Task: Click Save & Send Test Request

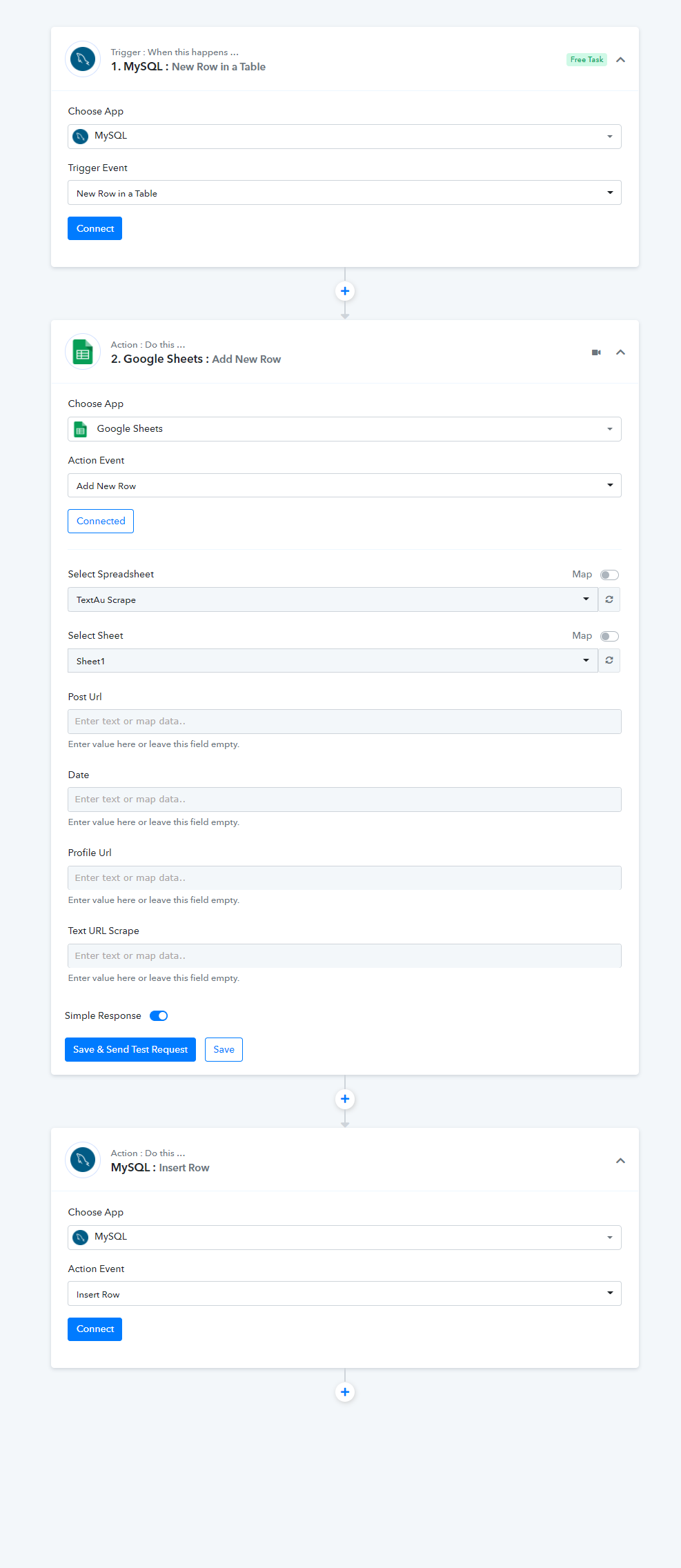Action: click(x=130, y=1049)
